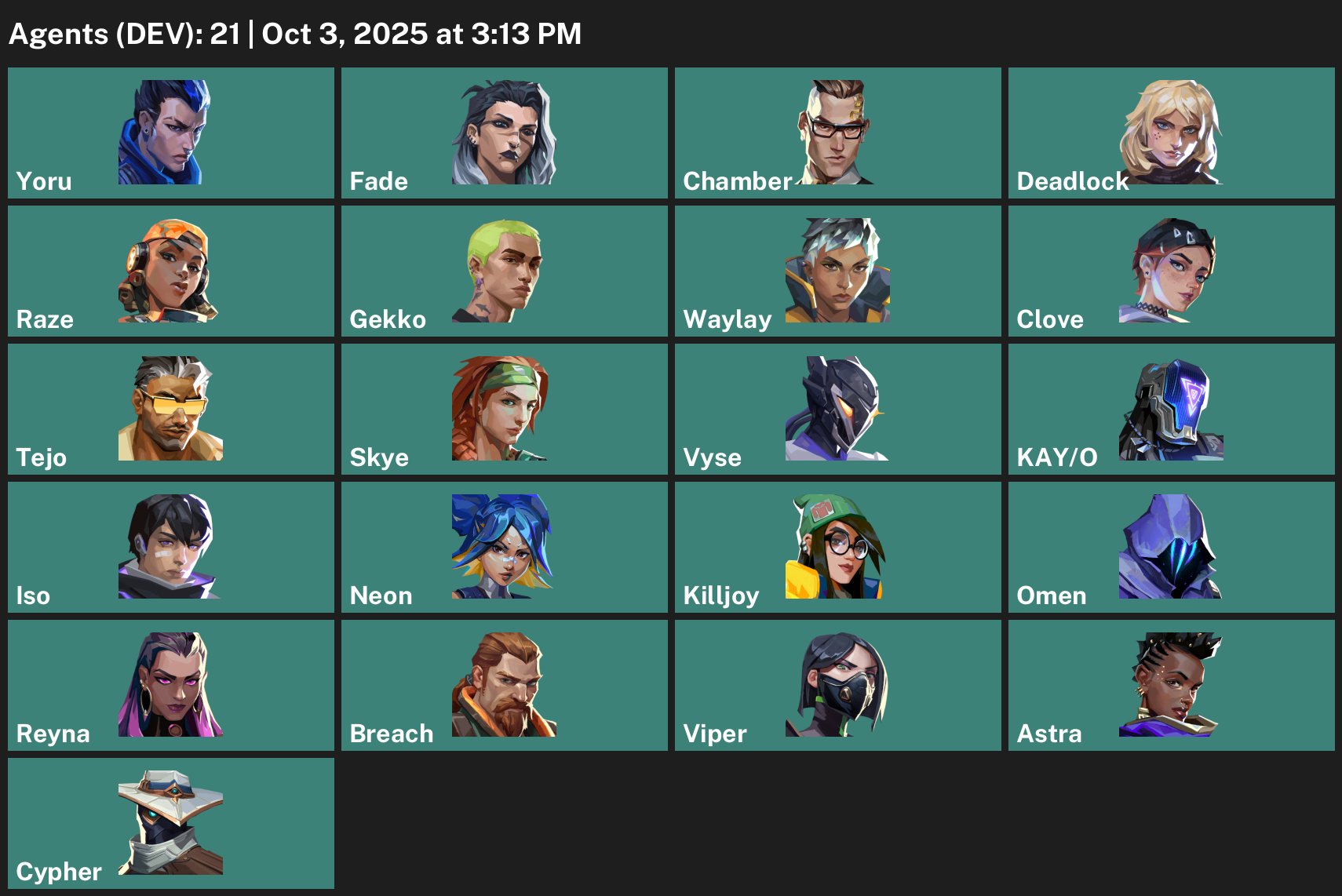This screenshot has width=1342, height=896.
Task: Open the Skye agent card
Action: 504,409
